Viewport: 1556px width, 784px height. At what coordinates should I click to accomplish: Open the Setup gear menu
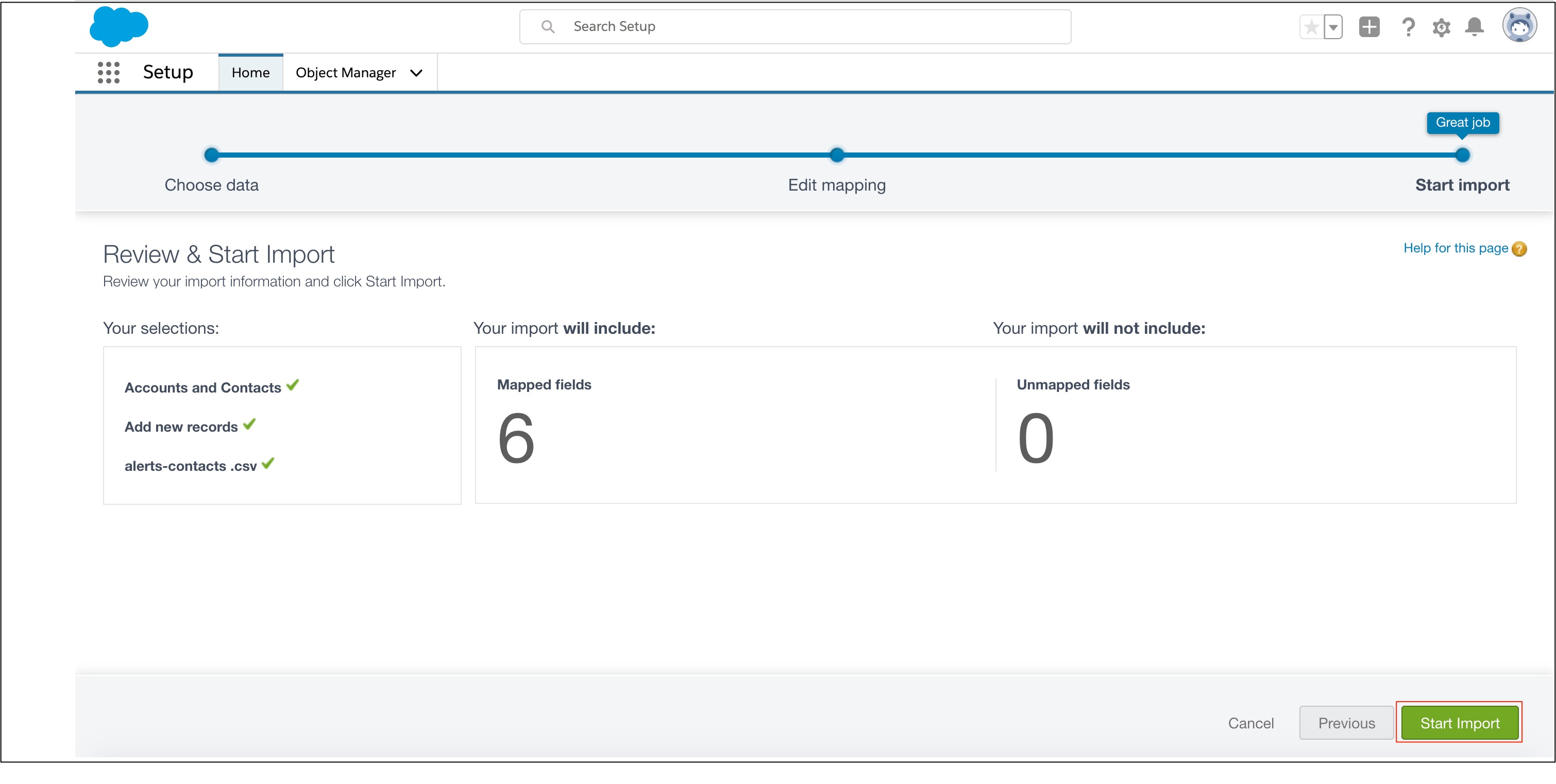[1441, 27]
